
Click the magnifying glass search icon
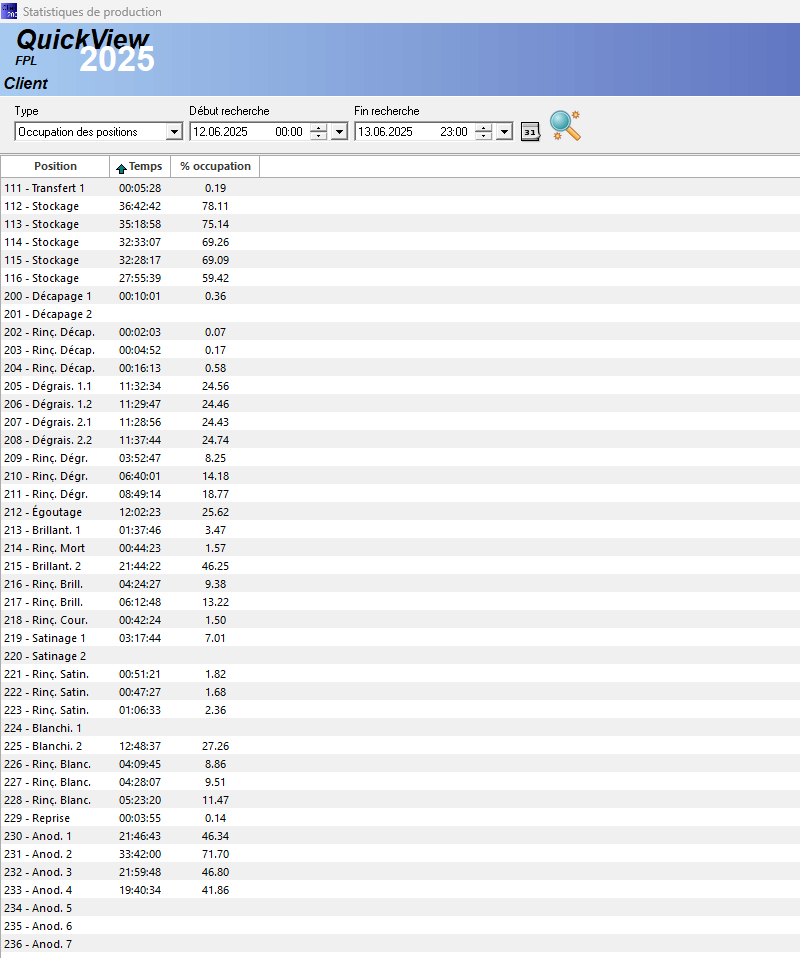click(565, 126)
